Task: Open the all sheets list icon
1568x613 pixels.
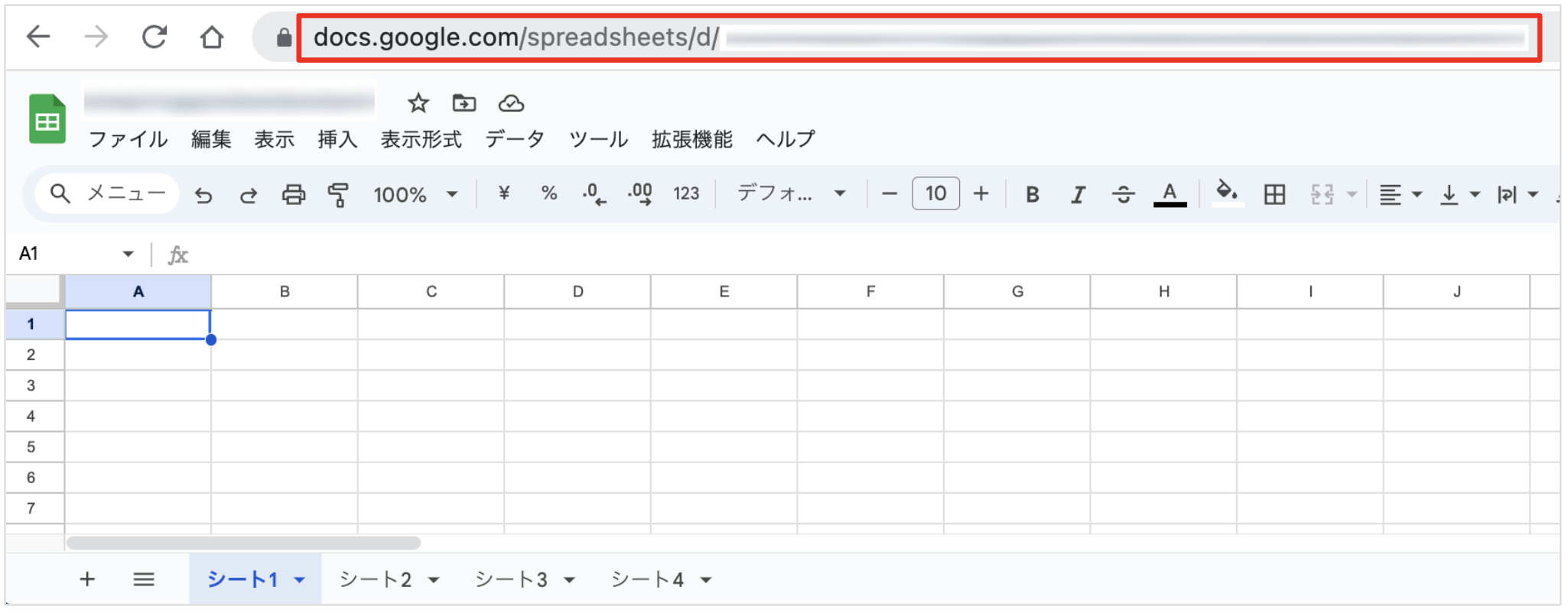Action: [x=144, y=579]
